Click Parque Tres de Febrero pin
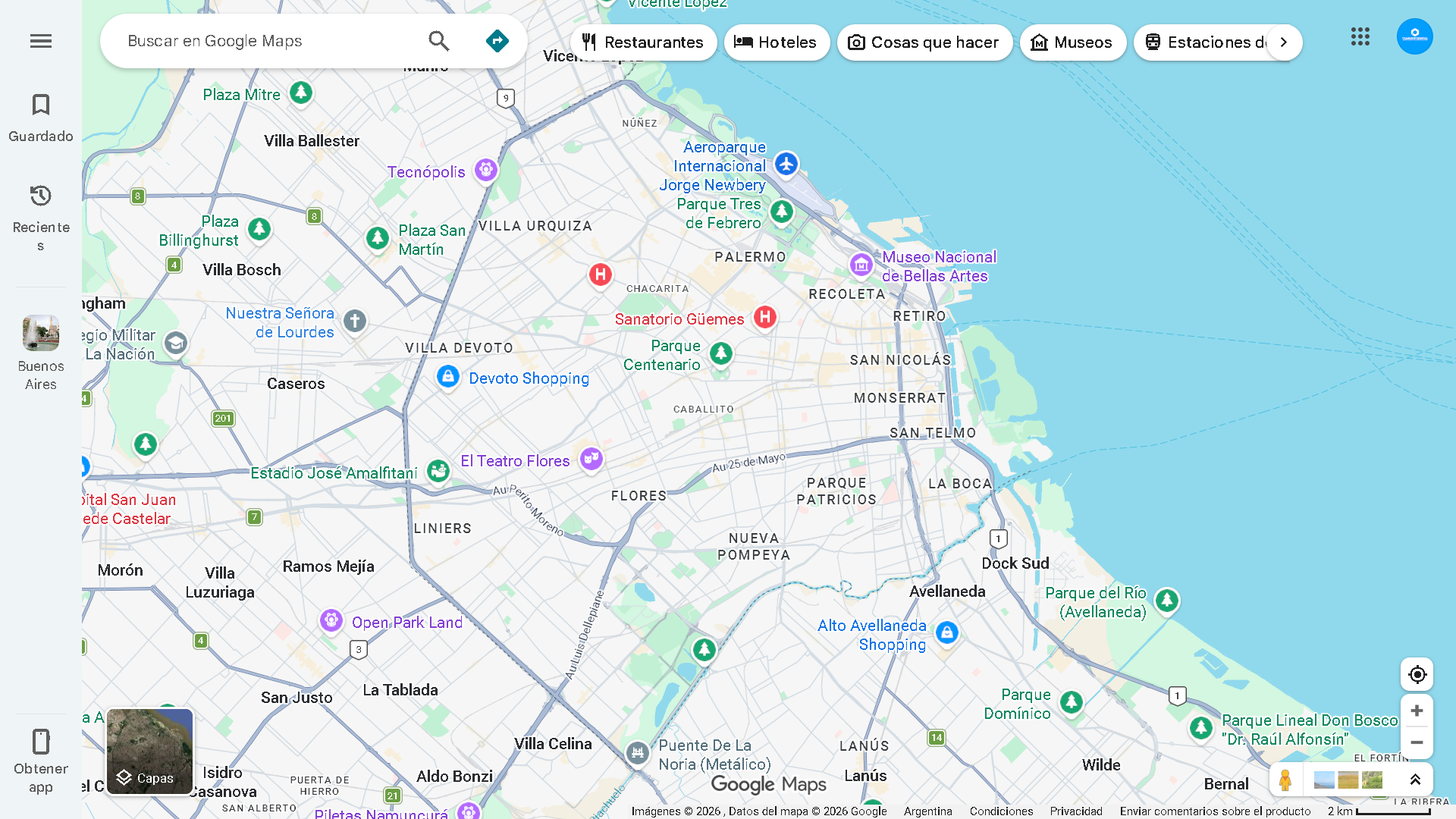This screenshot has height=819, width=1456. pyautogui.click(x=782, y=212)
